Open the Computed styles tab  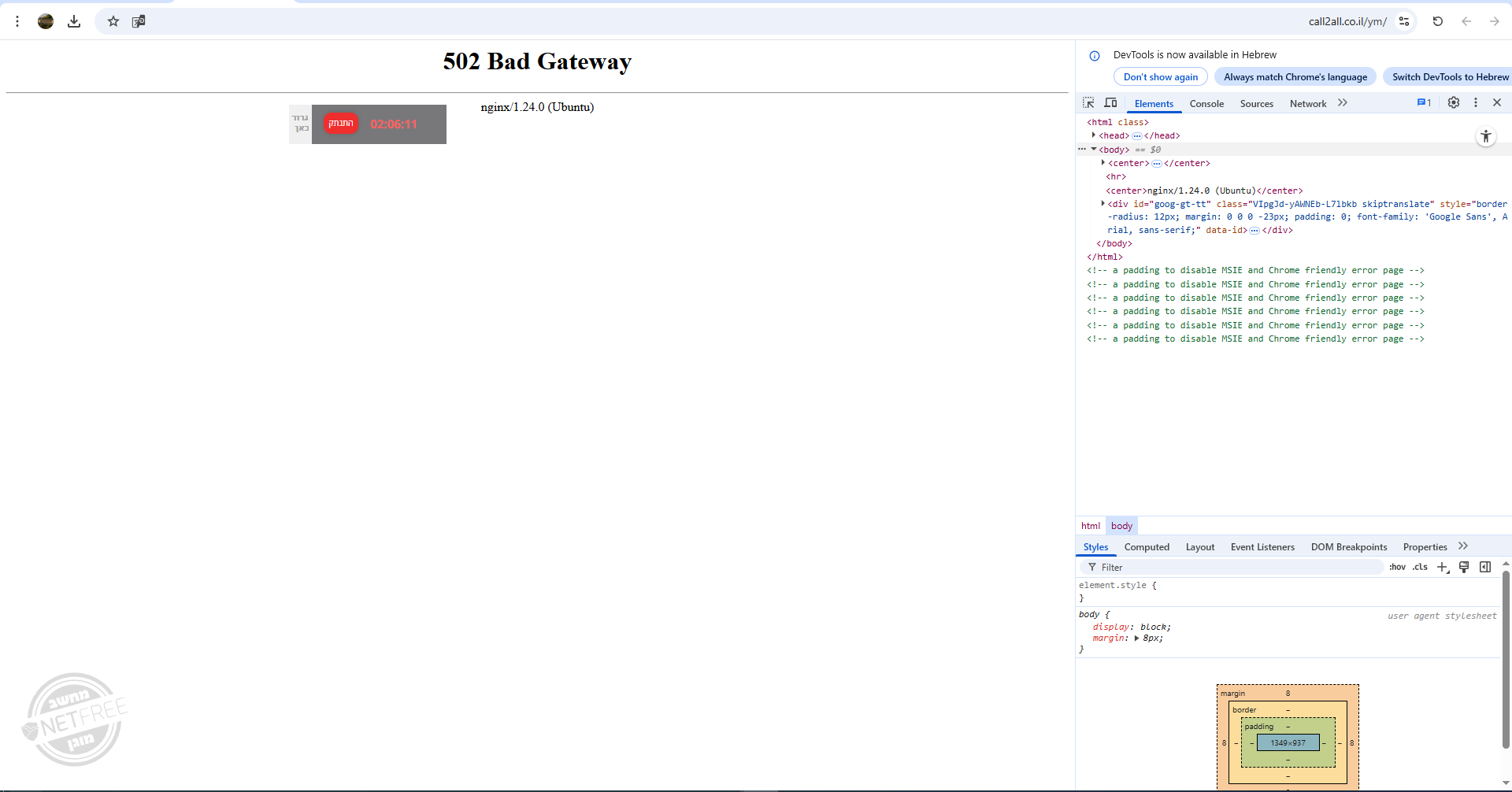[x=1147, y=547]
